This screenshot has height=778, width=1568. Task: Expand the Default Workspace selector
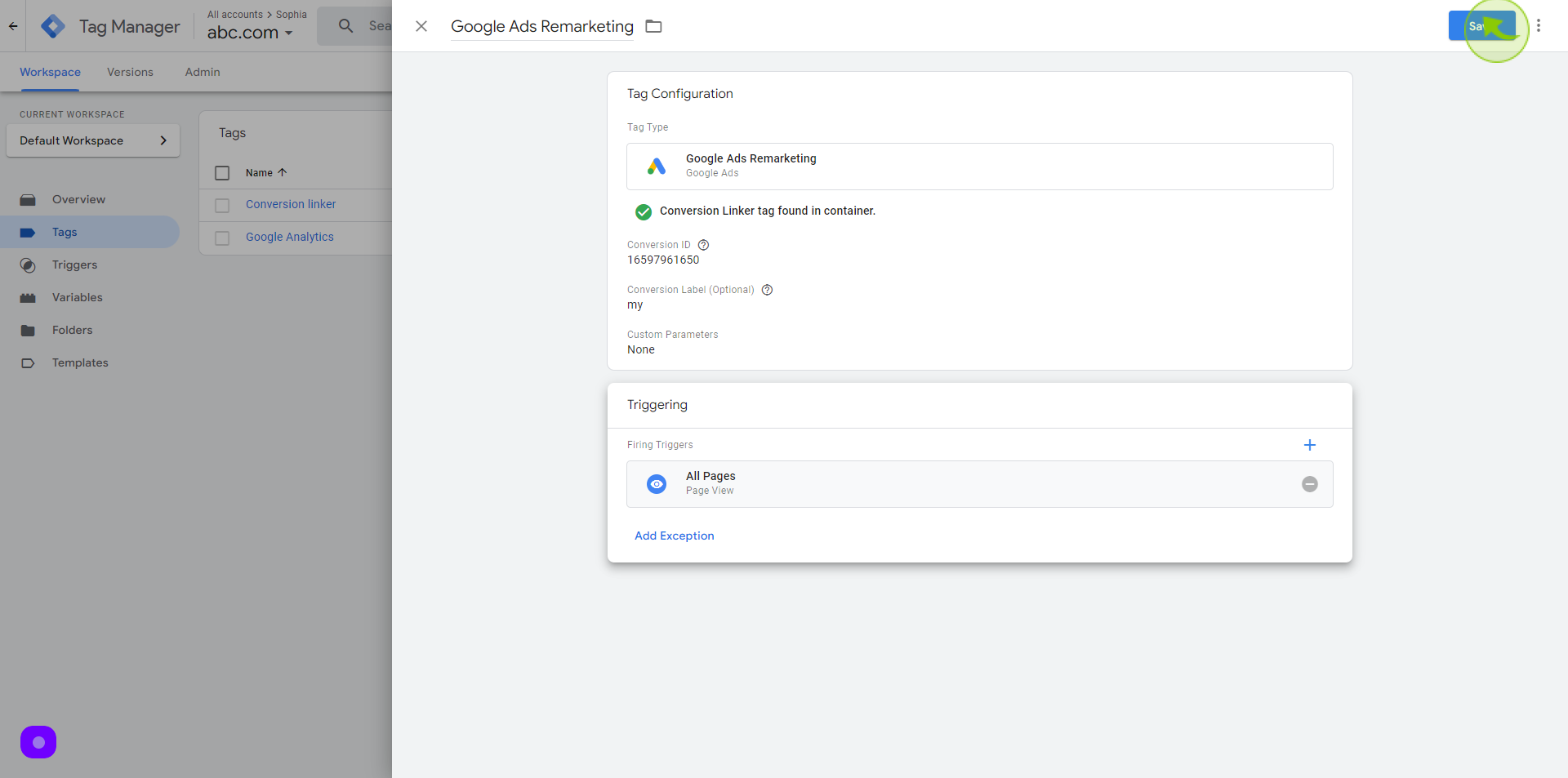(93, 140)
